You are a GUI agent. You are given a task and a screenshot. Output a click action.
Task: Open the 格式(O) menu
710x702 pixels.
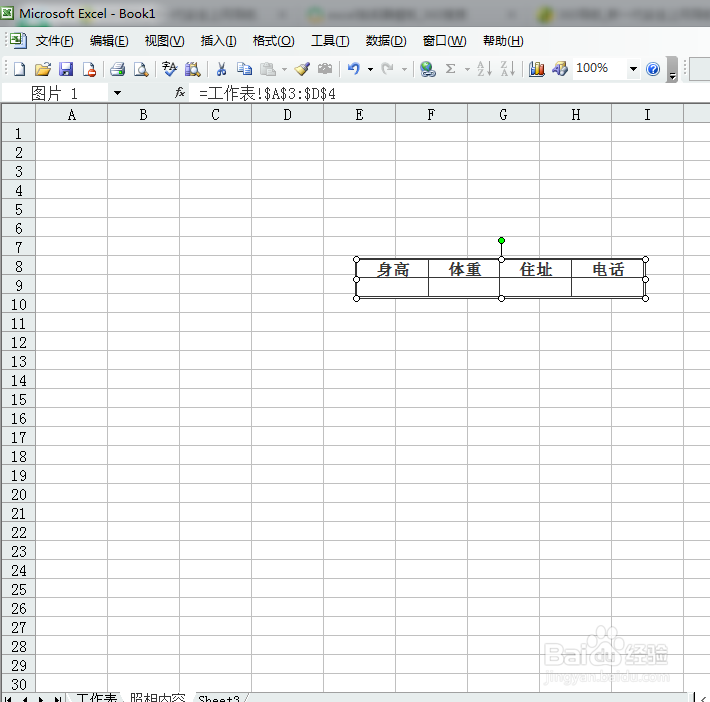[273, 41]
